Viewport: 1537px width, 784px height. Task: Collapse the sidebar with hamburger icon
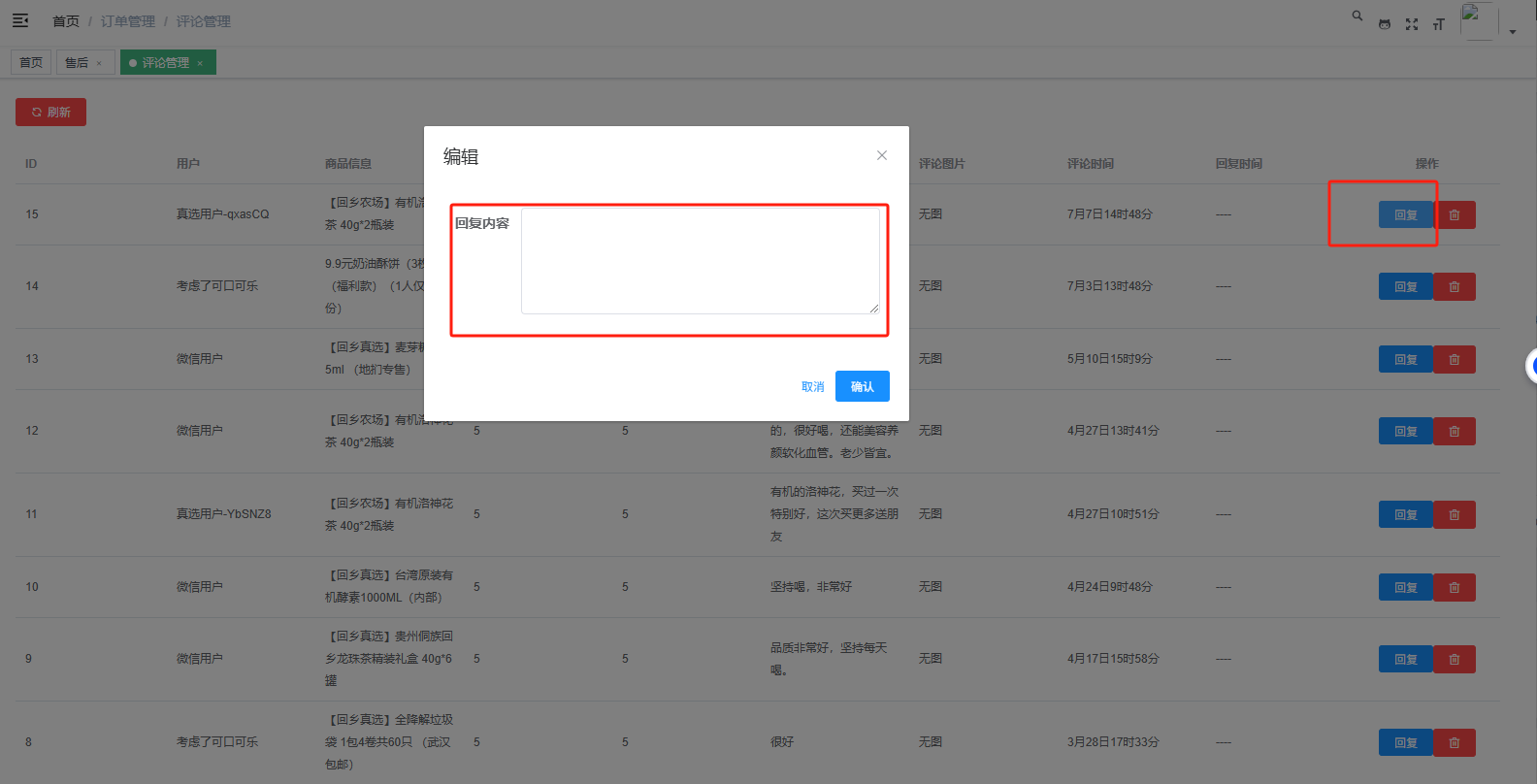click(x=20, y=20)
